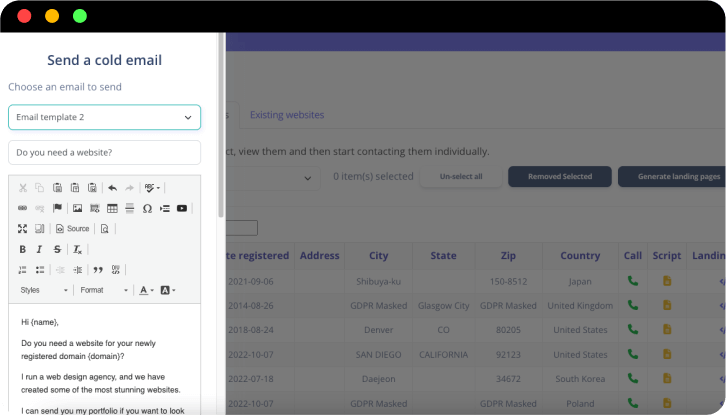The image size is (726, 415).
Task: Click the Source button in the editor
Action: click(x=72, y=229)
